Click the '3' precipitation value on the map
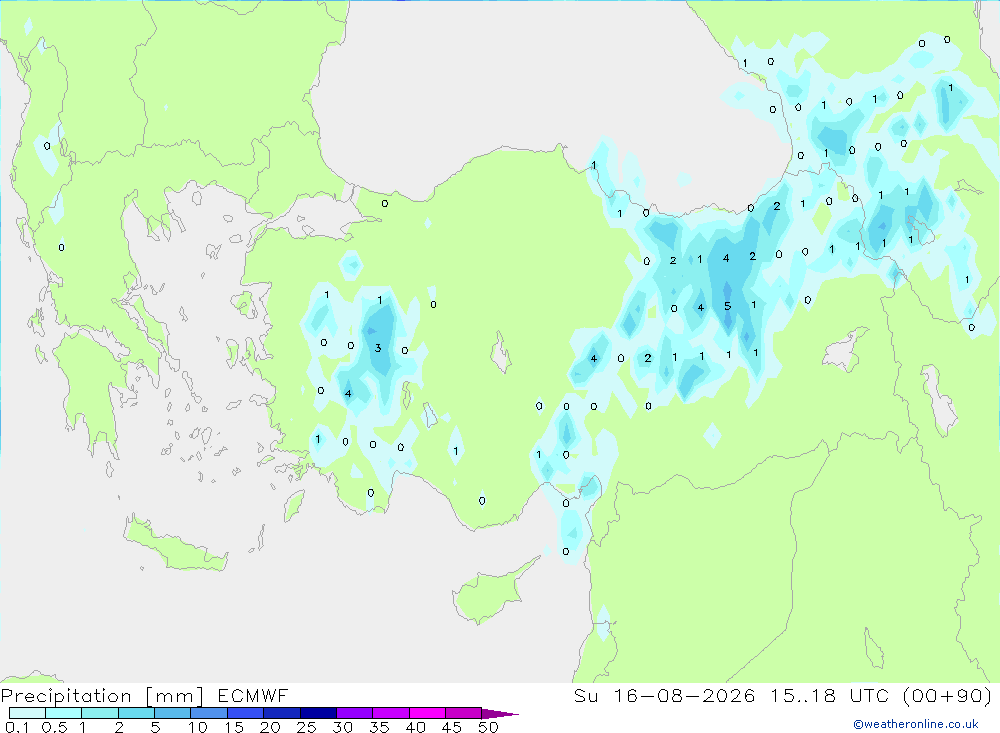 [x=378, y=348]
